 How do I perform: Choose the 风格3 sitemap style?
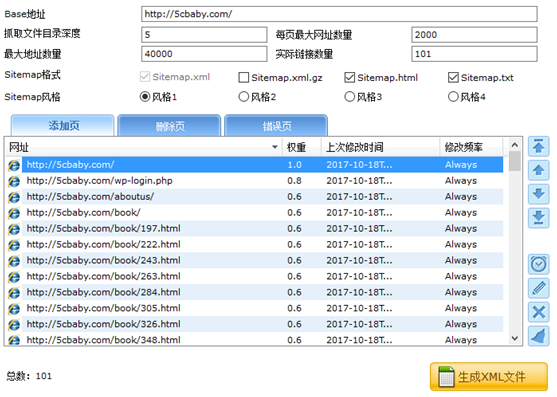(x=350, y=97)
